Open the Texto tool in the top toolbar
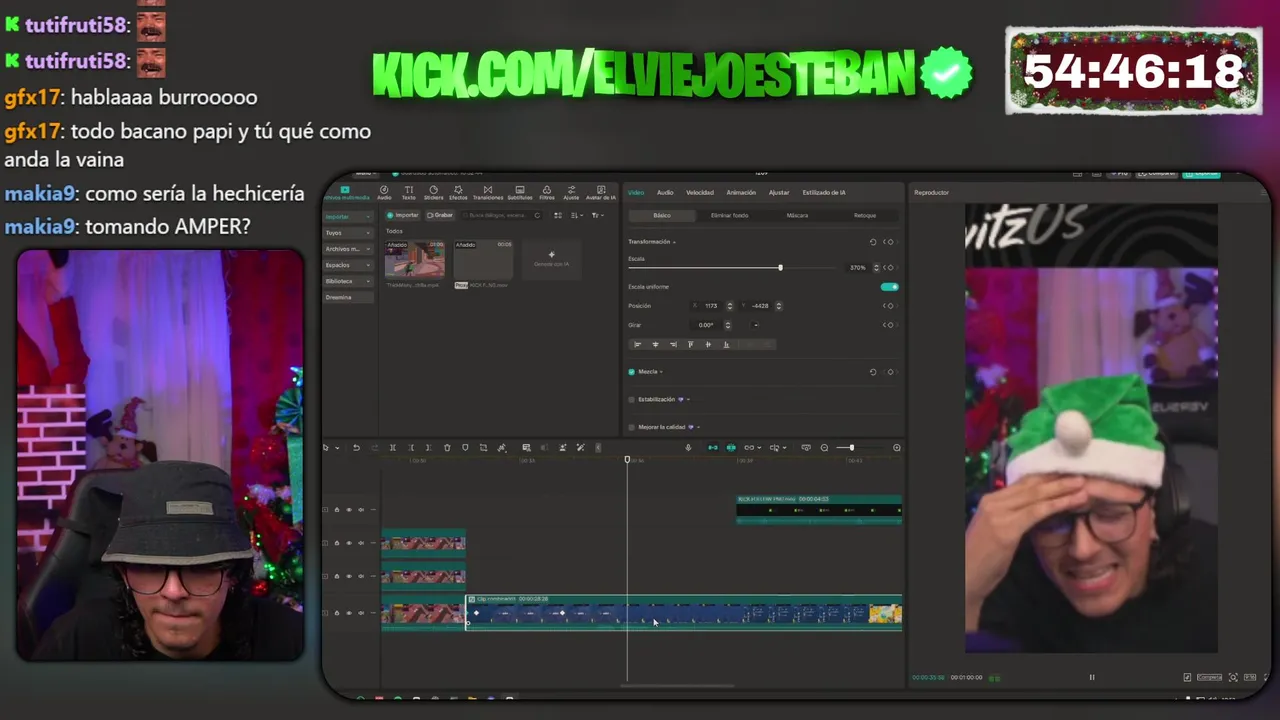This screenshot has height=720, width=1280. pyautogui.click(x=408, y=192)
